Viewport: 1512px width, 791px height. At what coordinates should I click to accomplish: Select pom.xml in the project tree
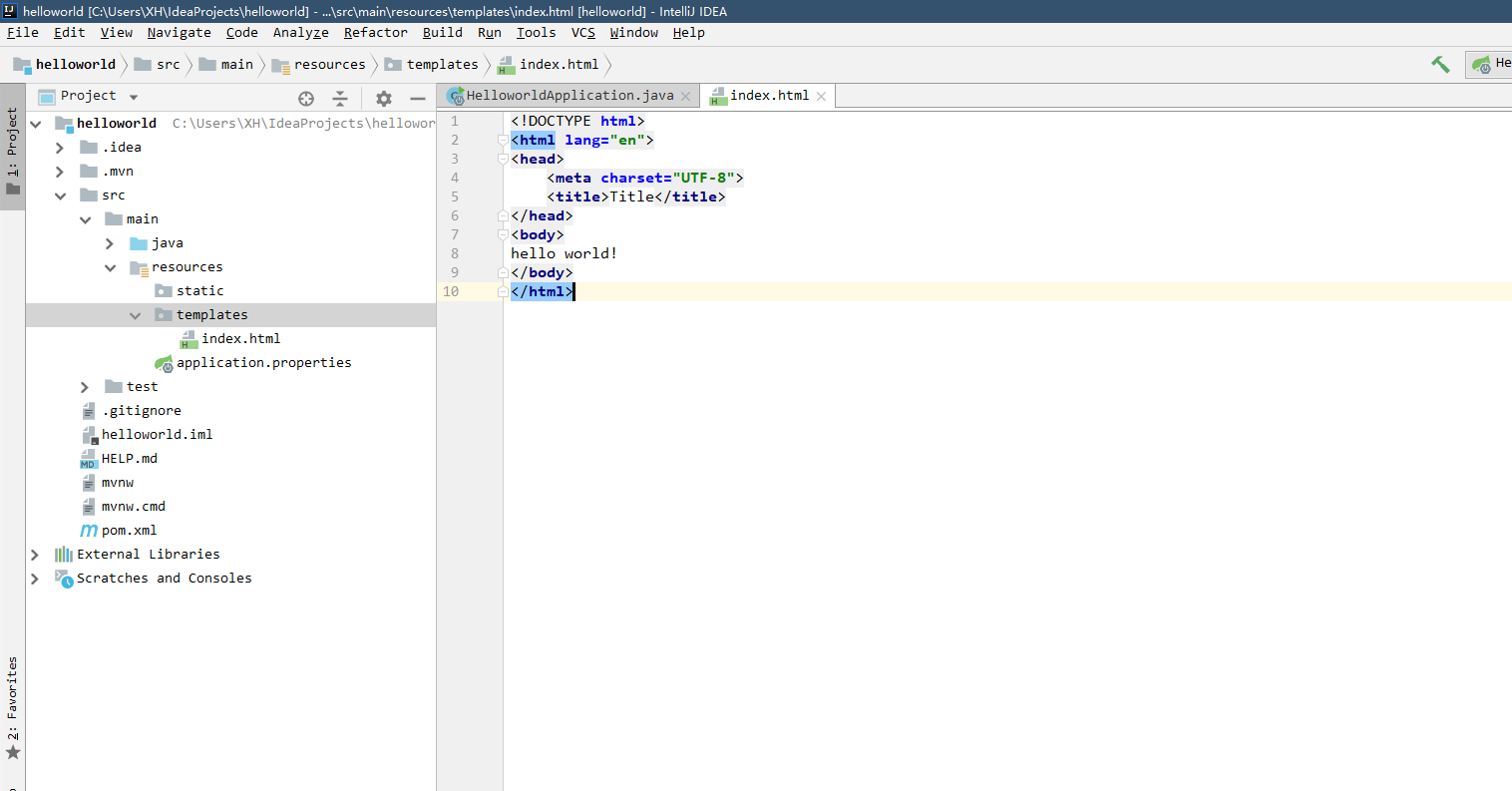point(129,531)
